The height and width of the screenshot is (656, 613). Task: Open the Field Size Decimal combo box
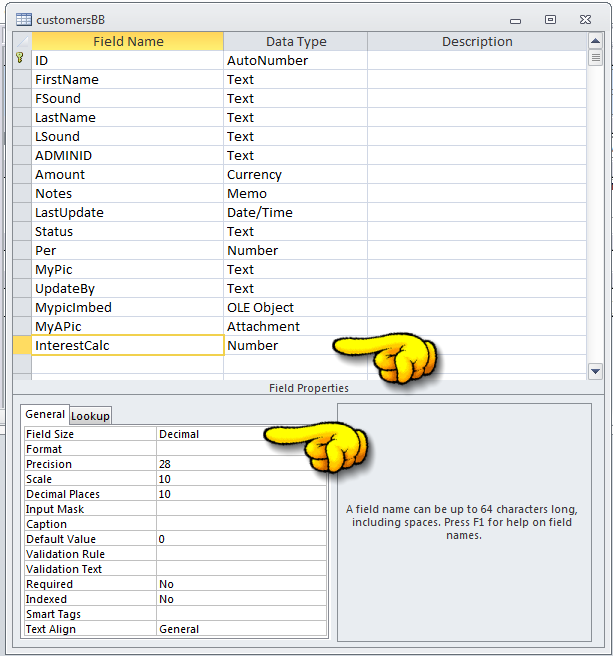[x=241, y=434]
